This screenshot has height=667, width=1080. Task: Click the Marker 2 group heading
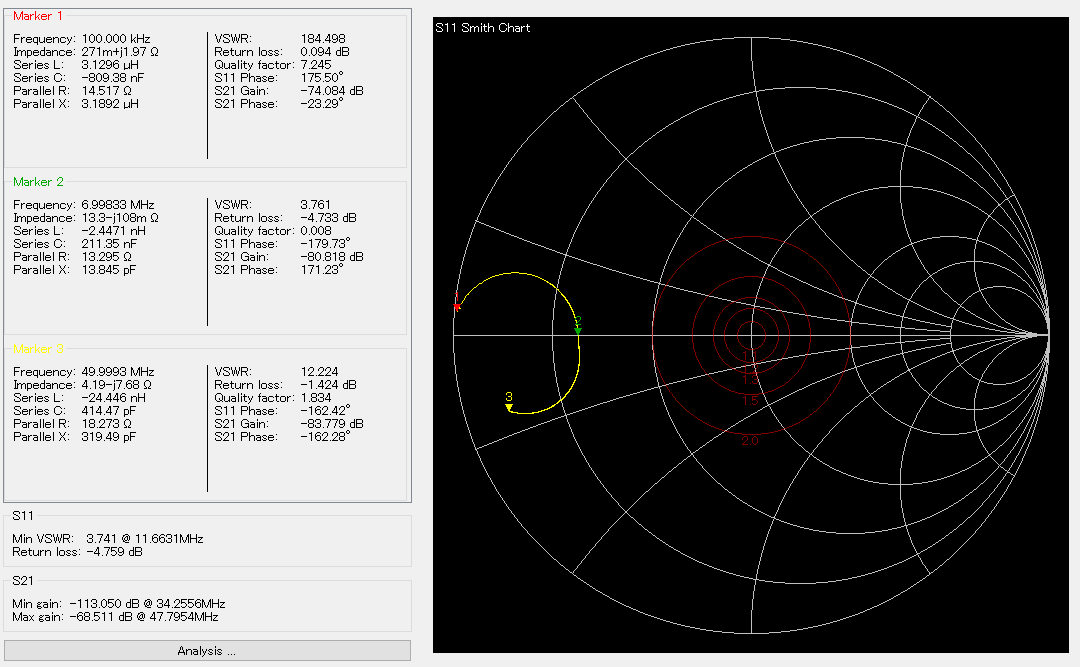tap(39, 182)
